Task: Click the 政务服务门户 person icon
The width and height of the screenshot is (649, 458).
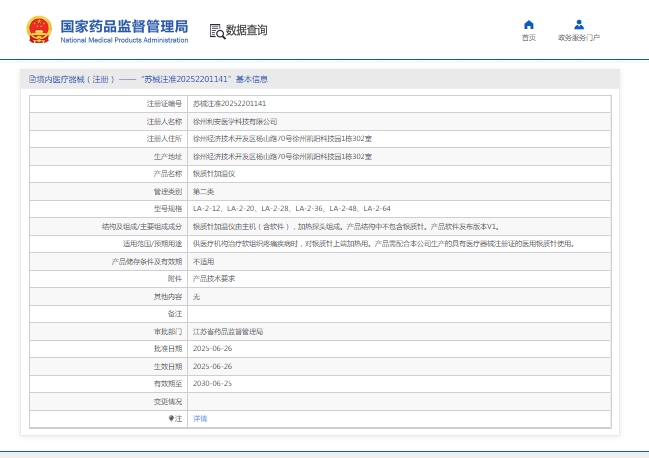Action: (x=579, y=25)
